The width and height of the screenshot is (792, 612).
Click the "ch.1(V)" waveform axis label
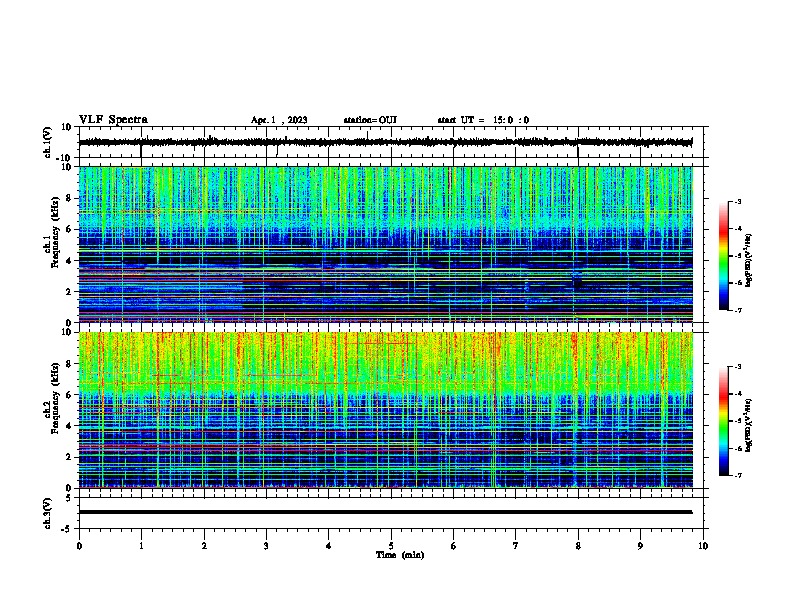[x=48, y=142]
